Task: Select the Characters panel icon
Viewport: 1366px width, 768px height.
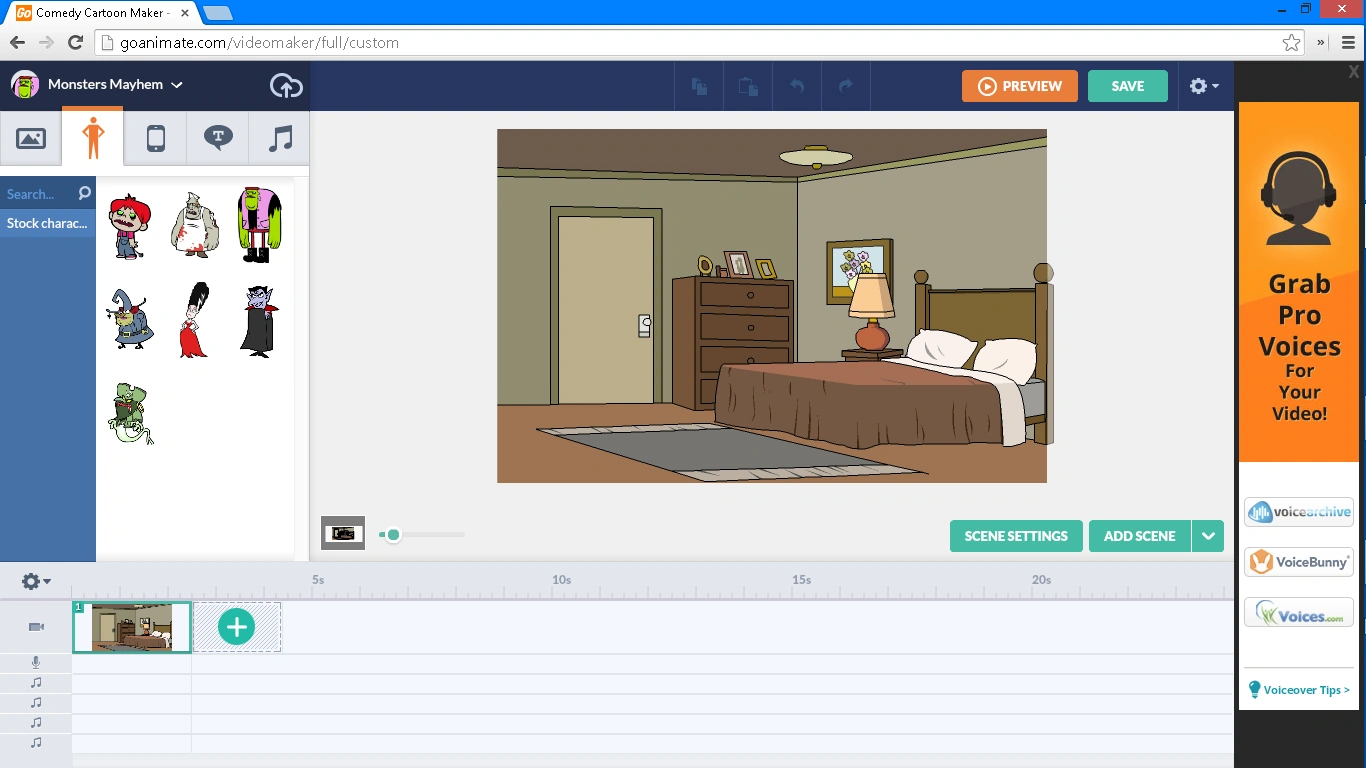Action: click(x=92, y=137)
